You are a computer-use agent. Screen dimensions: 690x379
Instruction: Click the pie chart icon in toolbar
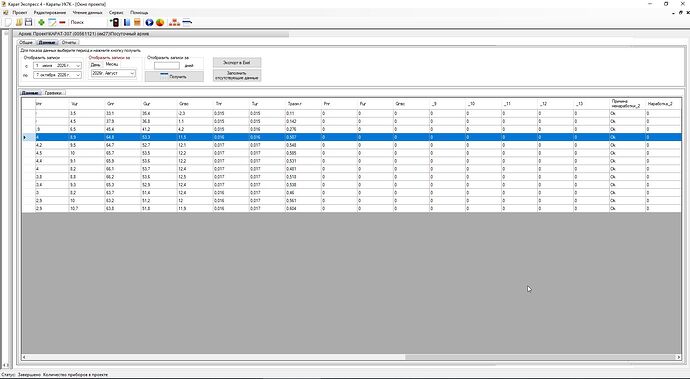pos(160,22)
